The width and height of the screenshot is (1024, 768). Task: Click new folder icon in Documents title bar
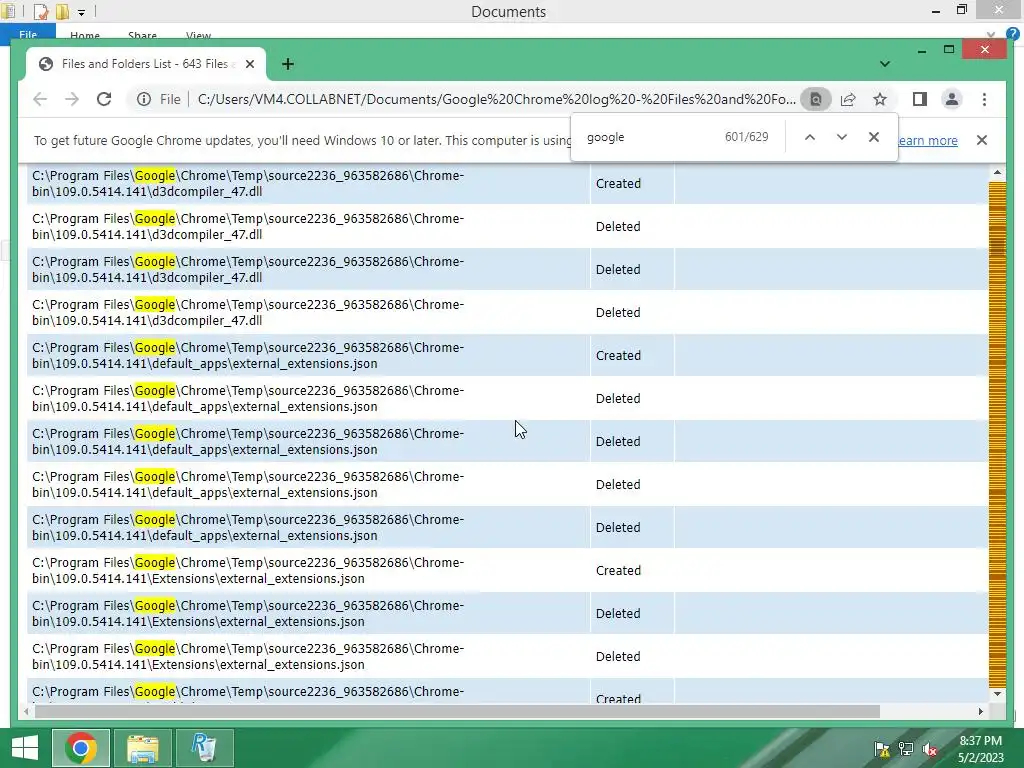click(62, 11)
